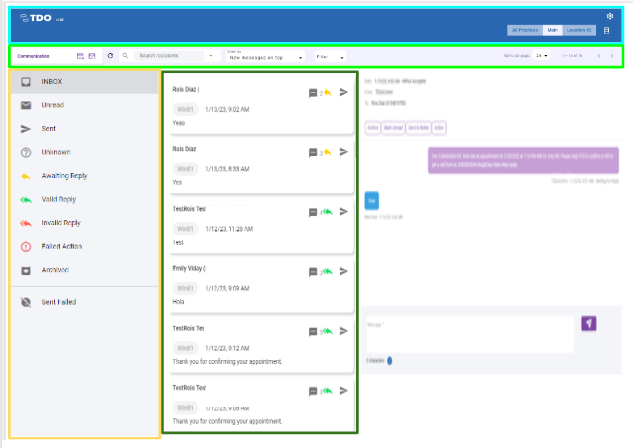This screenshot has height=448, width=643.
Task: Open the Sent Failed folder
Action: (59, 302)
